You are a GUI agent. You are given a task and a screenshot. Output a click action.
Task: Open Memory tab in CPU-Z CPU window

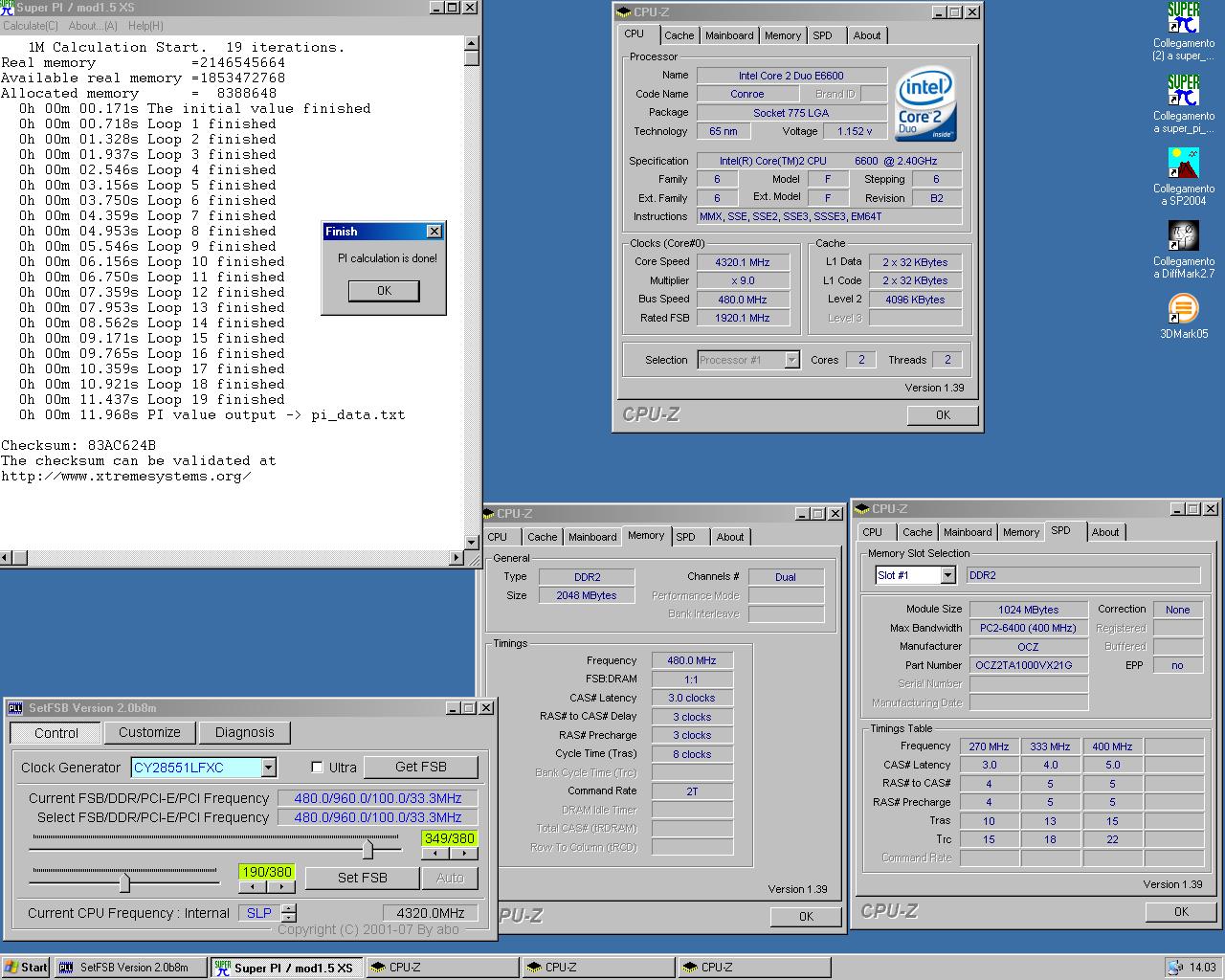point(783,35)
